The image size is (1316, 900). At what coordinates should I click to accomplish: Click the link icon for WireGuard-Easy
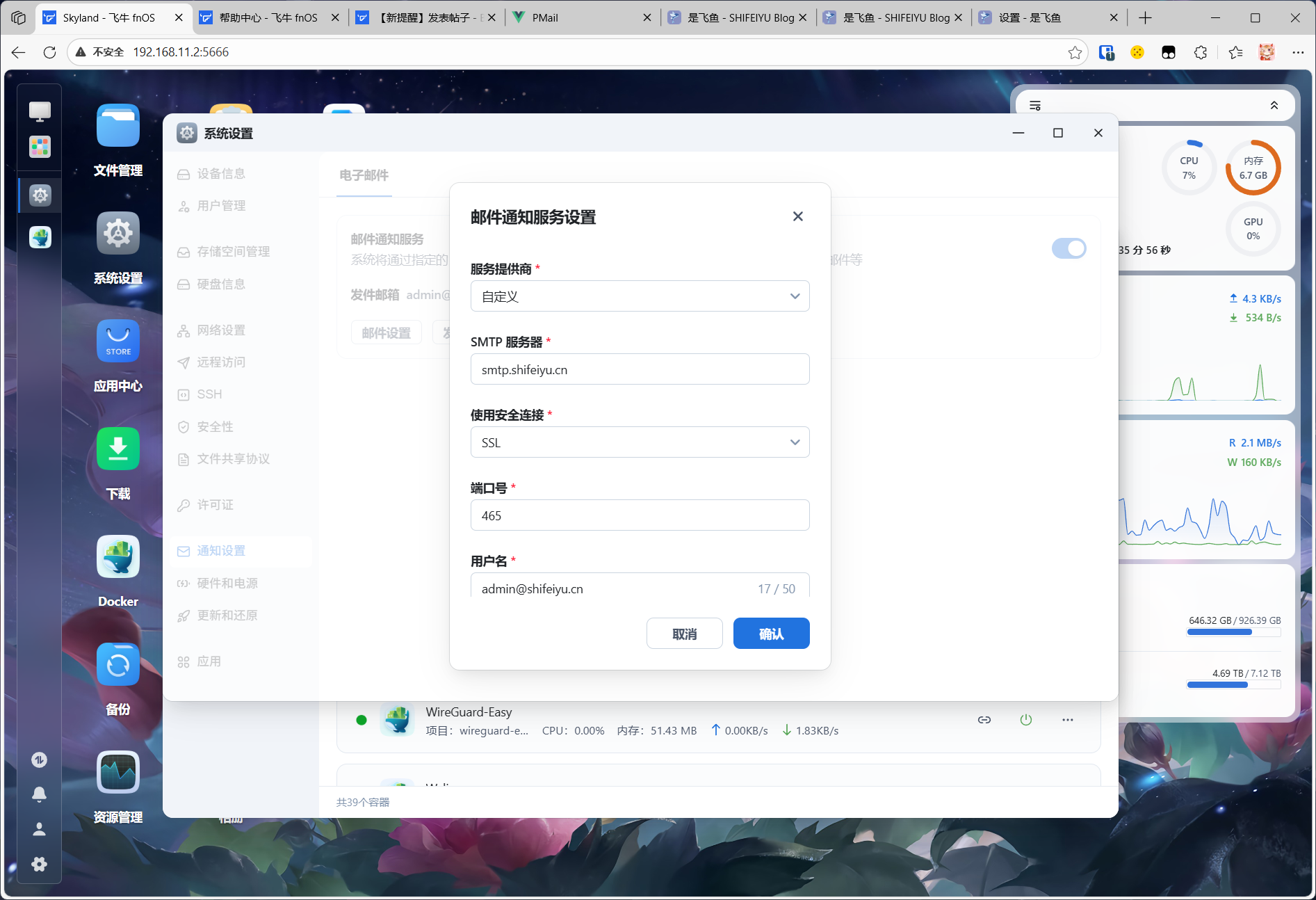pos(984,720)
